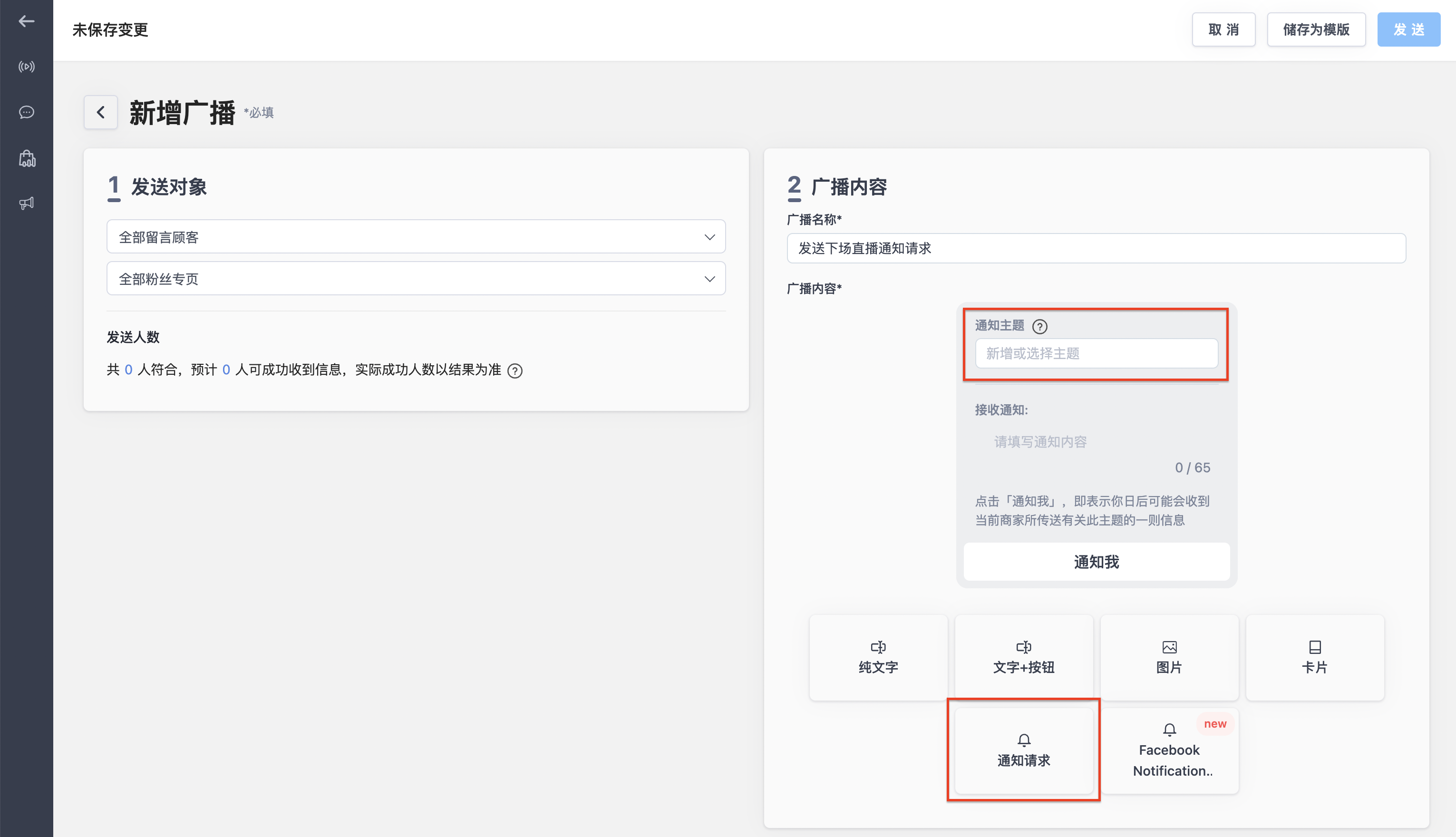
Task: Click the 发送 button
Action: 1408,29
